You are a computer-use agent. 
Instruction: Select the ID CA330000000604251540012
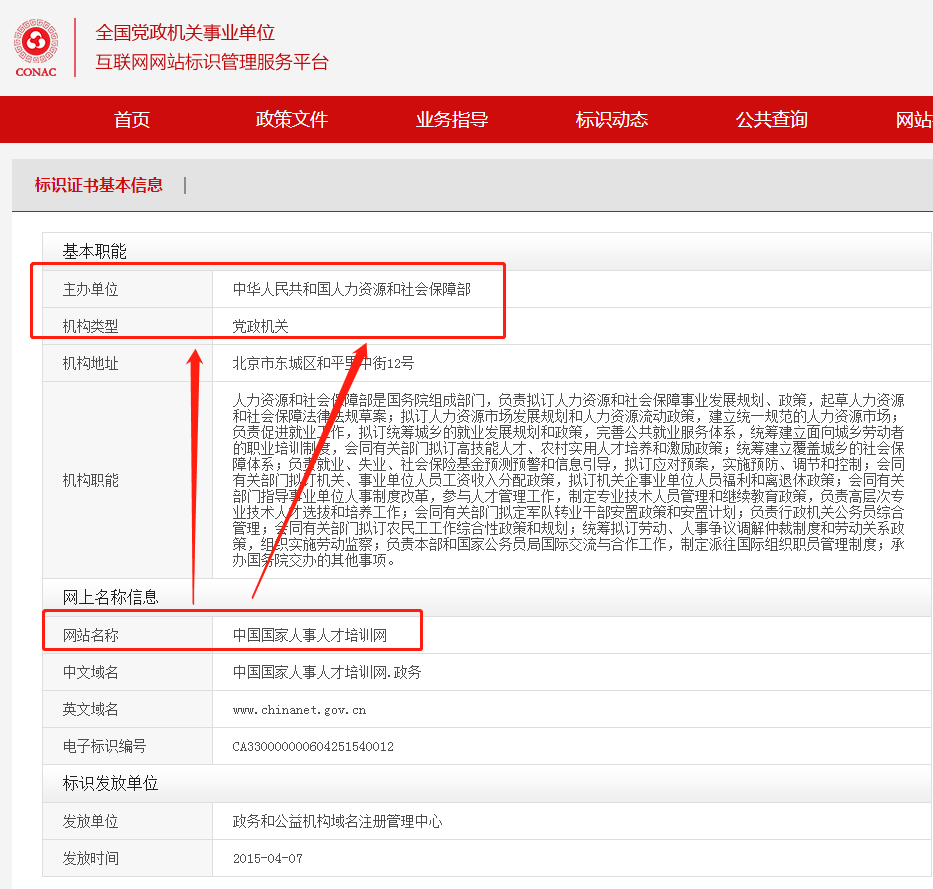pos(313,747)
